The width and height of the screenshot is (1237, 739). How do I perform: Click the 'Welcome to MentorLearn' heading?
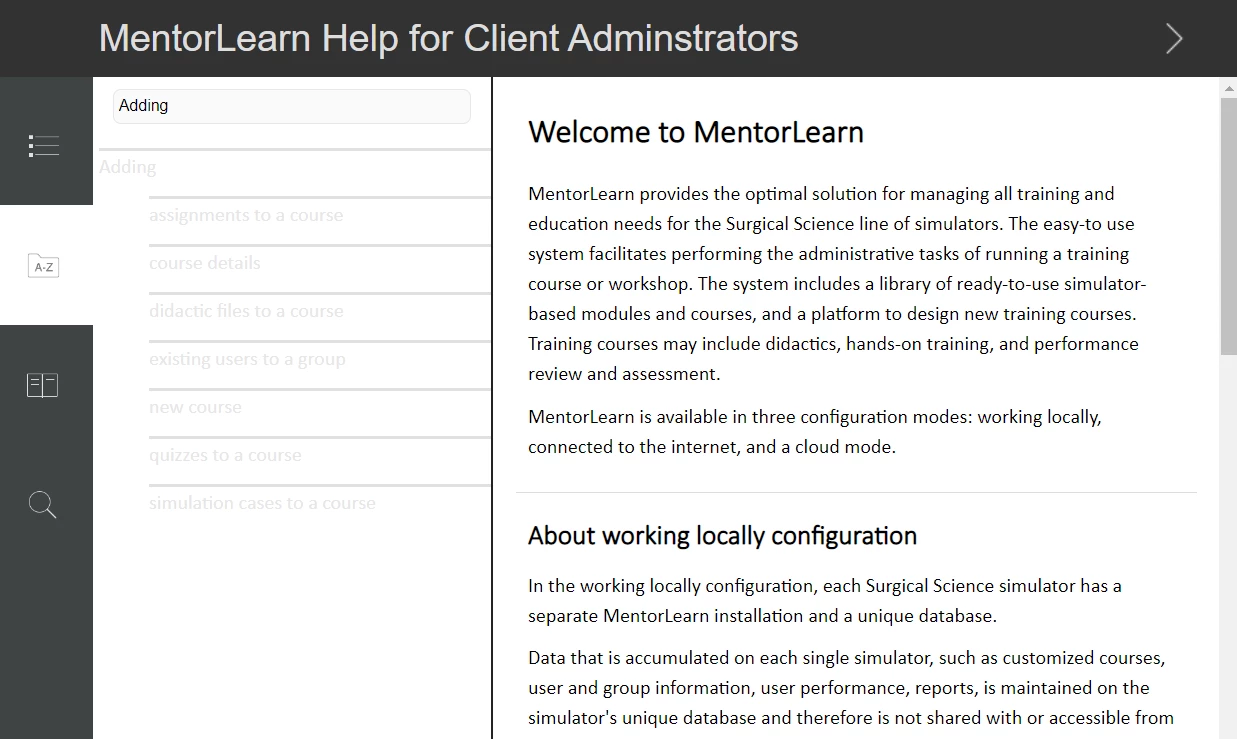696,132
